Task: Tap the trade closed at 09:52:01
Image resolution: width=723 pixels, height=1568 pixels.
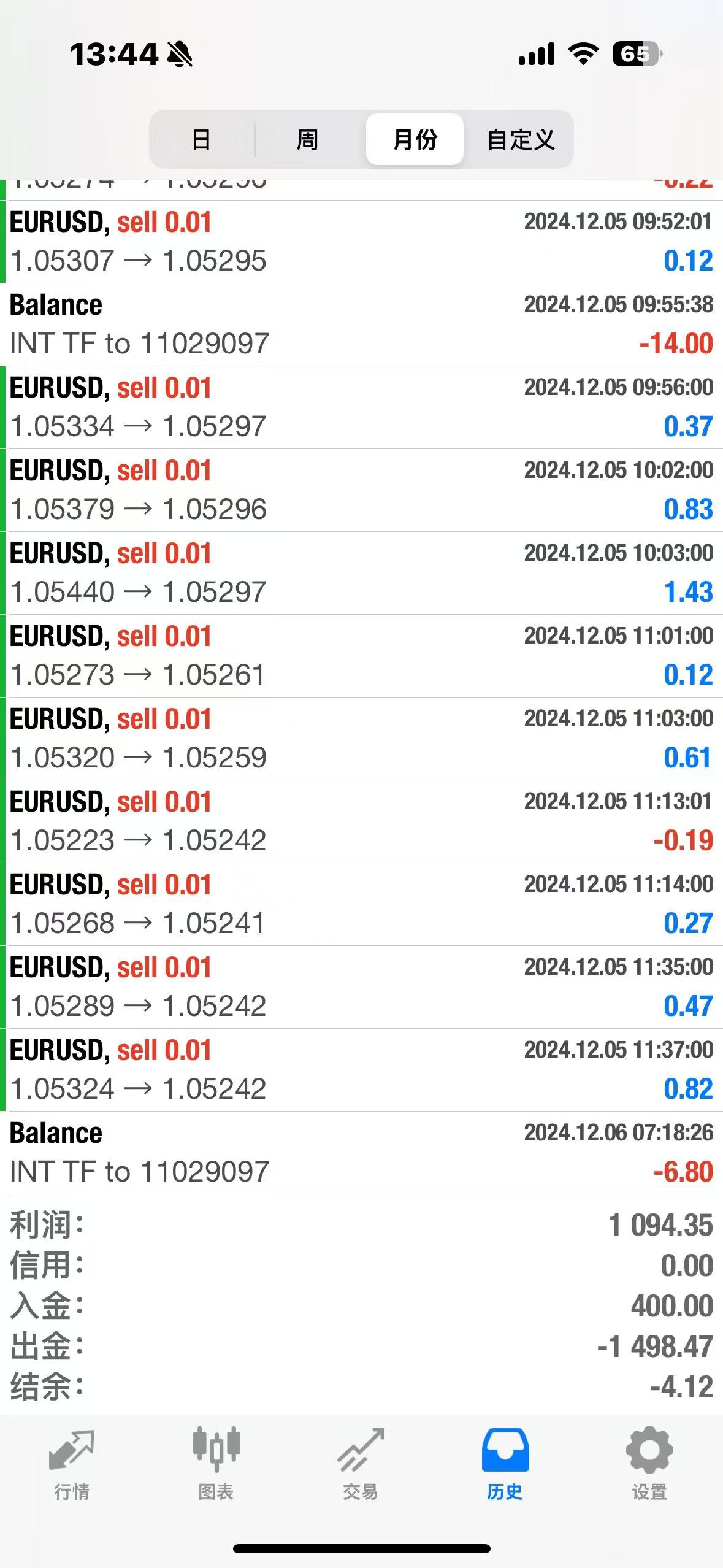Action: pyautogui.click(x=361, y=242)
